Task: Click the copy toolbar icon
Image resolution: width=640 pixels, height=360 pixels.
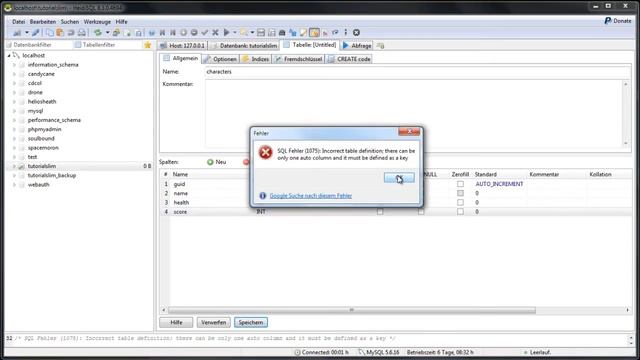Action: tap(50, 33)
